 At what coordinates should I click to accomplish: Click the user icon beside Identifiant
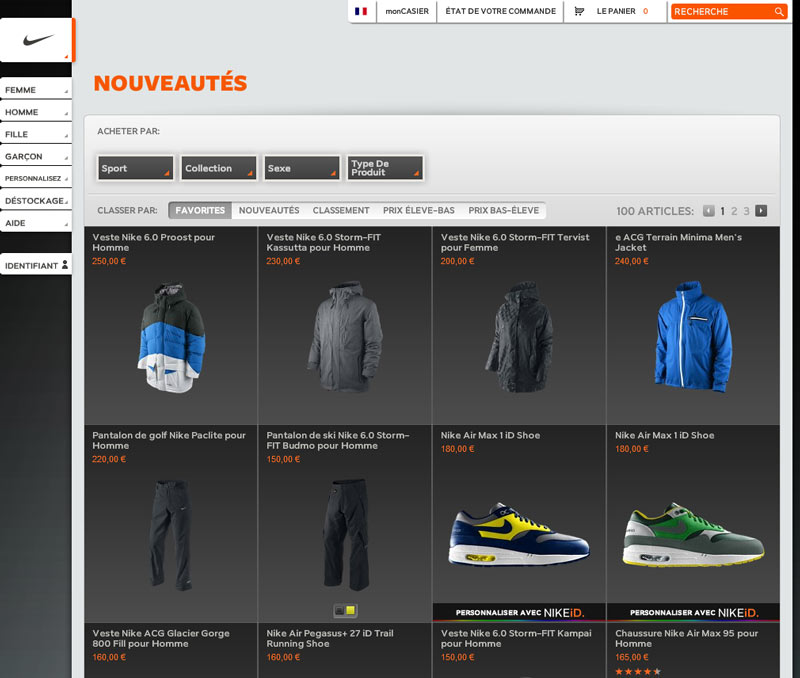click(x=65, y=265)
